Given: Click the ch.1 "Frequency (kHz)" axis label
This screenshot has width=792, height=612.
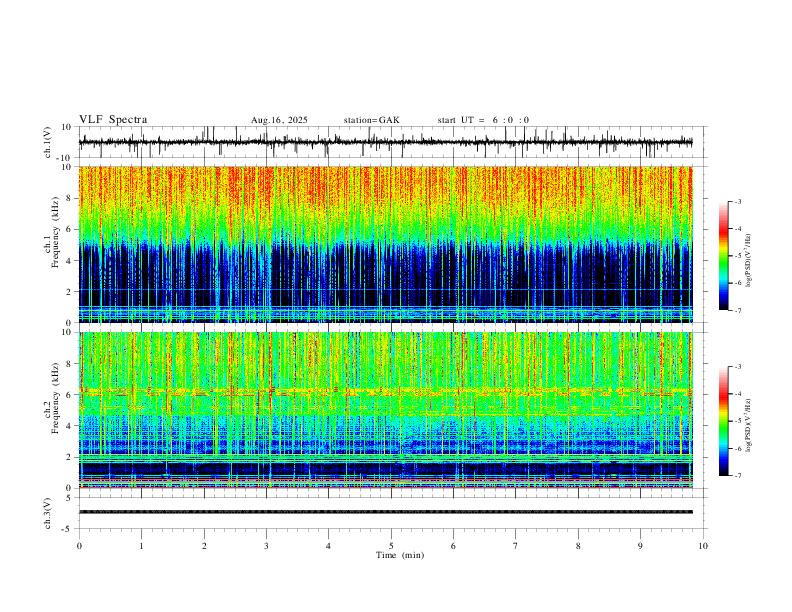Looking at the screenshot, I should pyautogui.click(x=56, y=233).
